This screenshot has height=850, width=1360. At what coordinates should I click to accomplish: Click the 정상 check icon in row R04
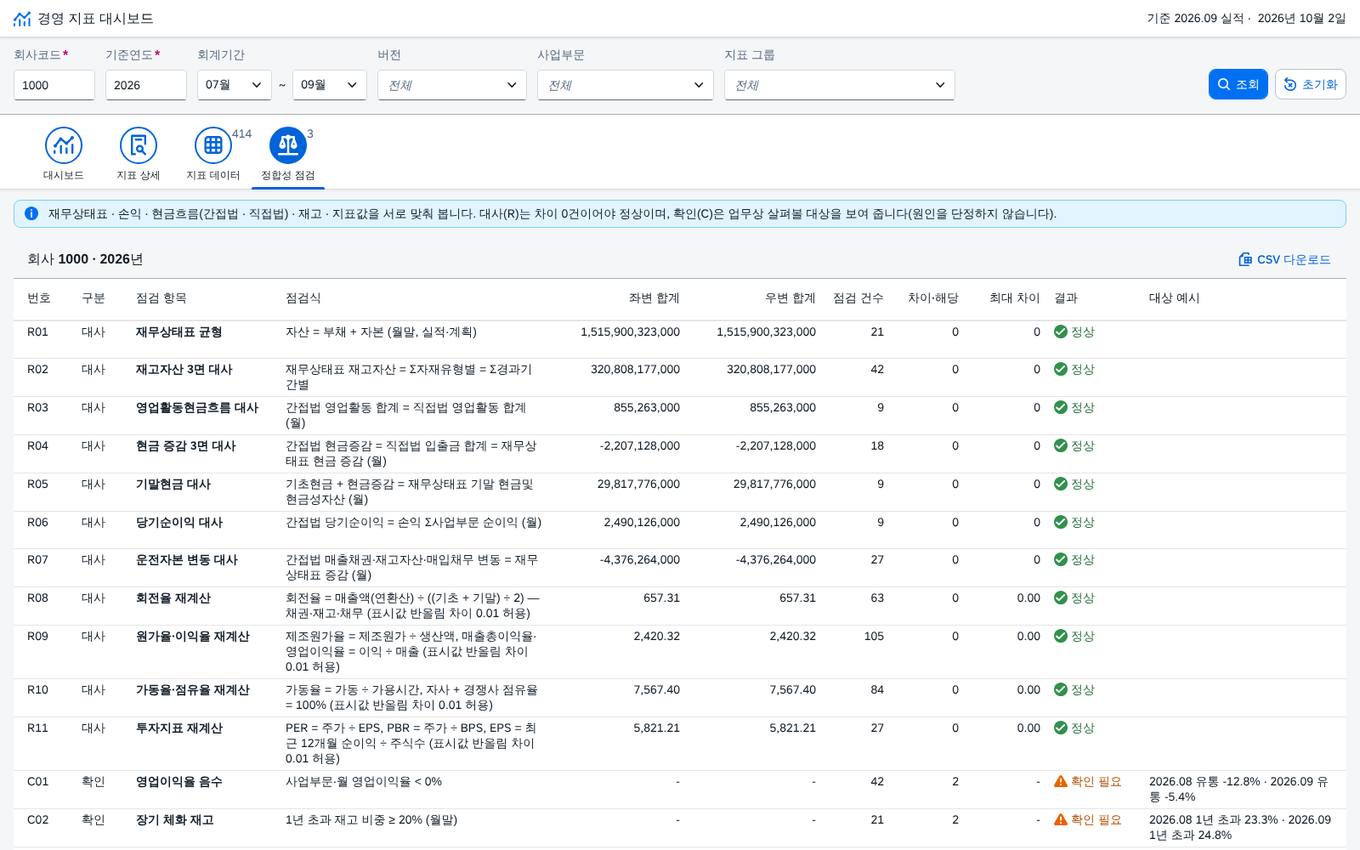(x=1060, y=446)
